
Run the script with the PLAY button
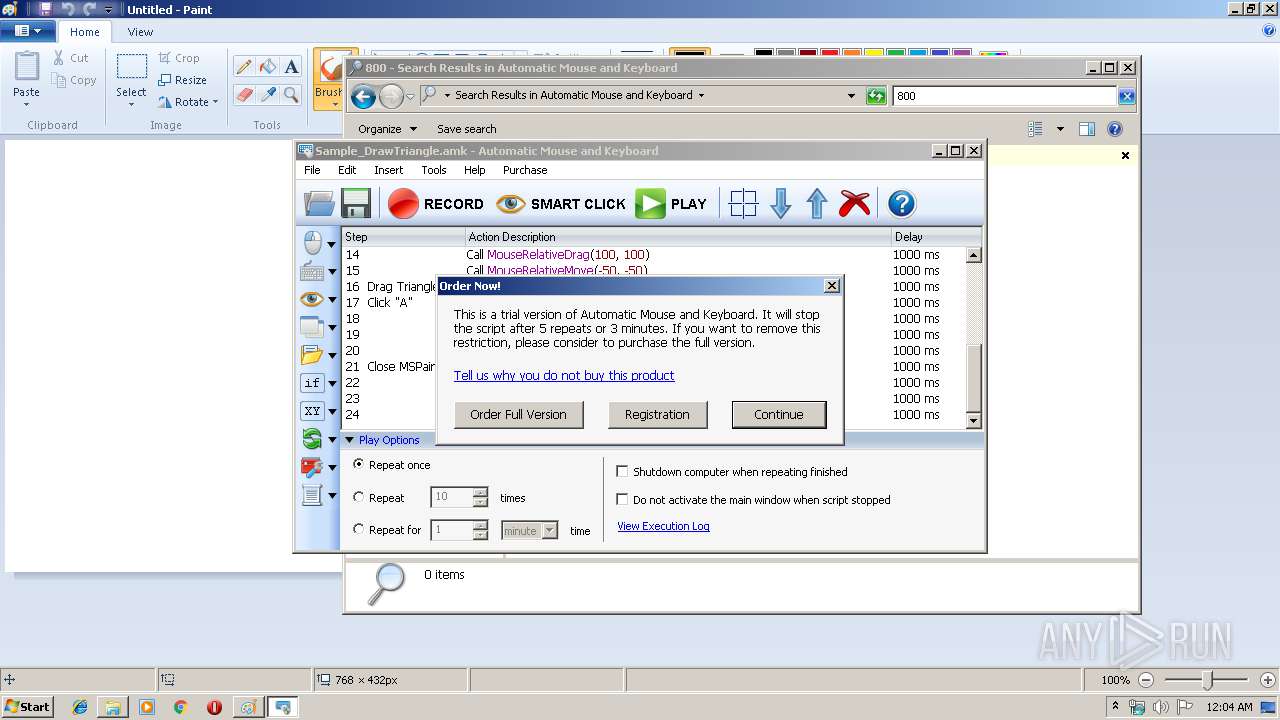pyautogui.click(x=672, y=204)
